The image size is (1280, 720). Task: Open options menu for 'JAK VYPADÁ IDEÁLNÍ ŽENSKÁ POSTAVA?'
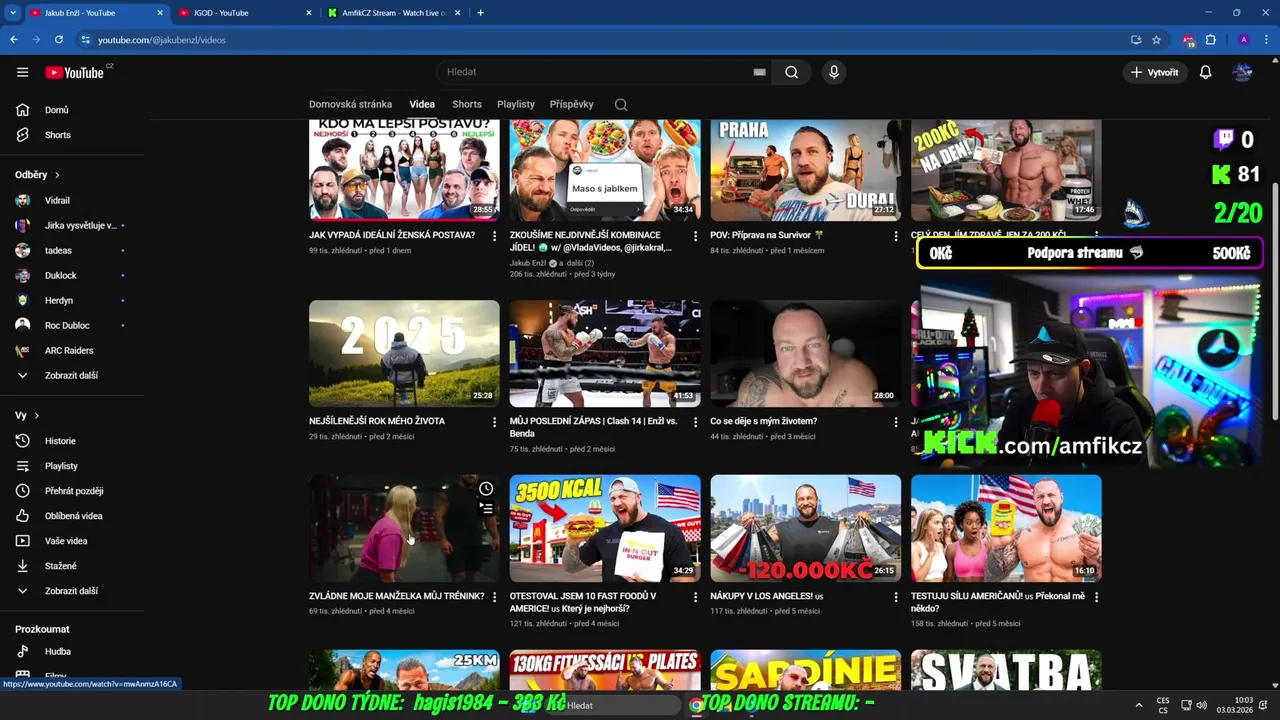point(494,236)
